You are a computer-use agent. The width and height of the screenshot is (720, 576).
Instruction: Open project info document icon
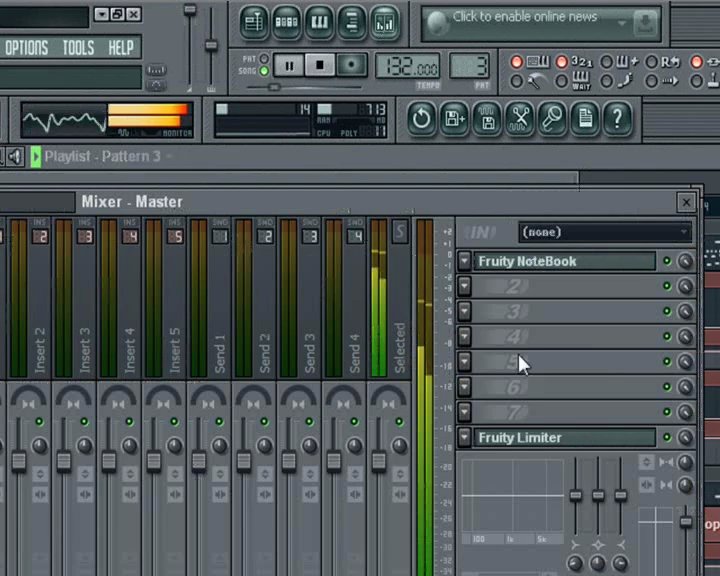point(585,119)
